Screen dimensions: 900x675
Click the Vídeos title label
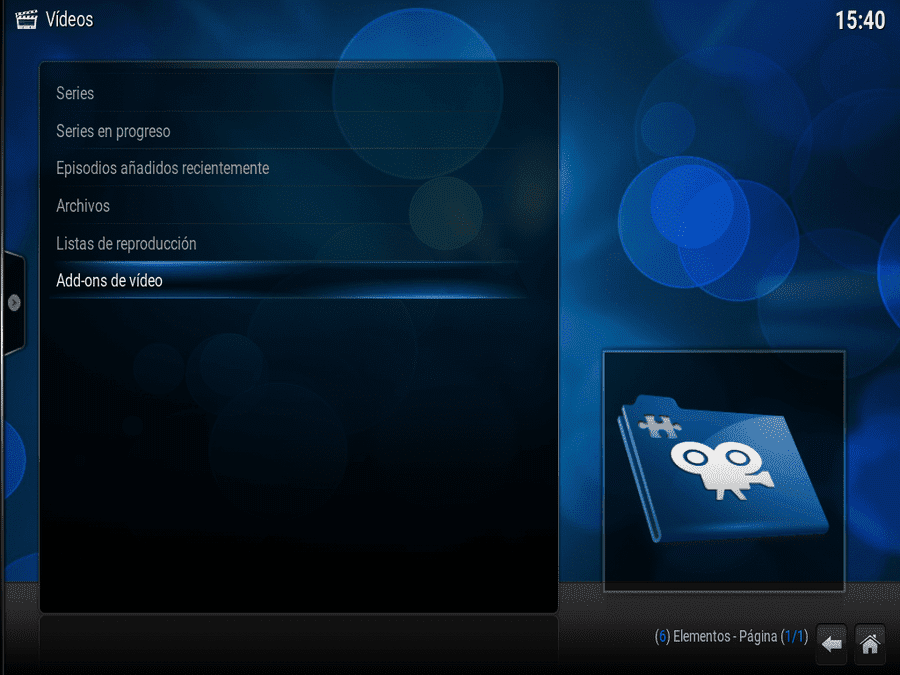(69, 20)
